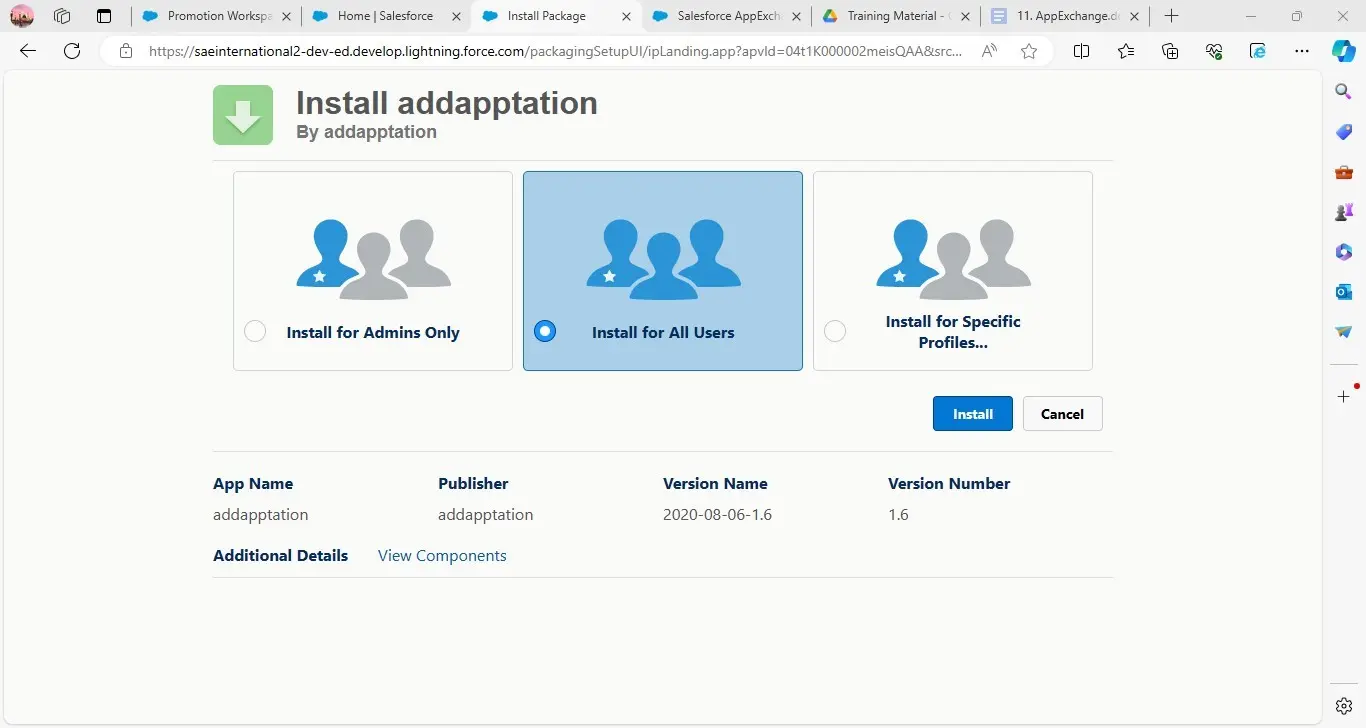Open the Shopping tag sidebar icon
1366x728 pixels.
click(x=1344, y=132)
